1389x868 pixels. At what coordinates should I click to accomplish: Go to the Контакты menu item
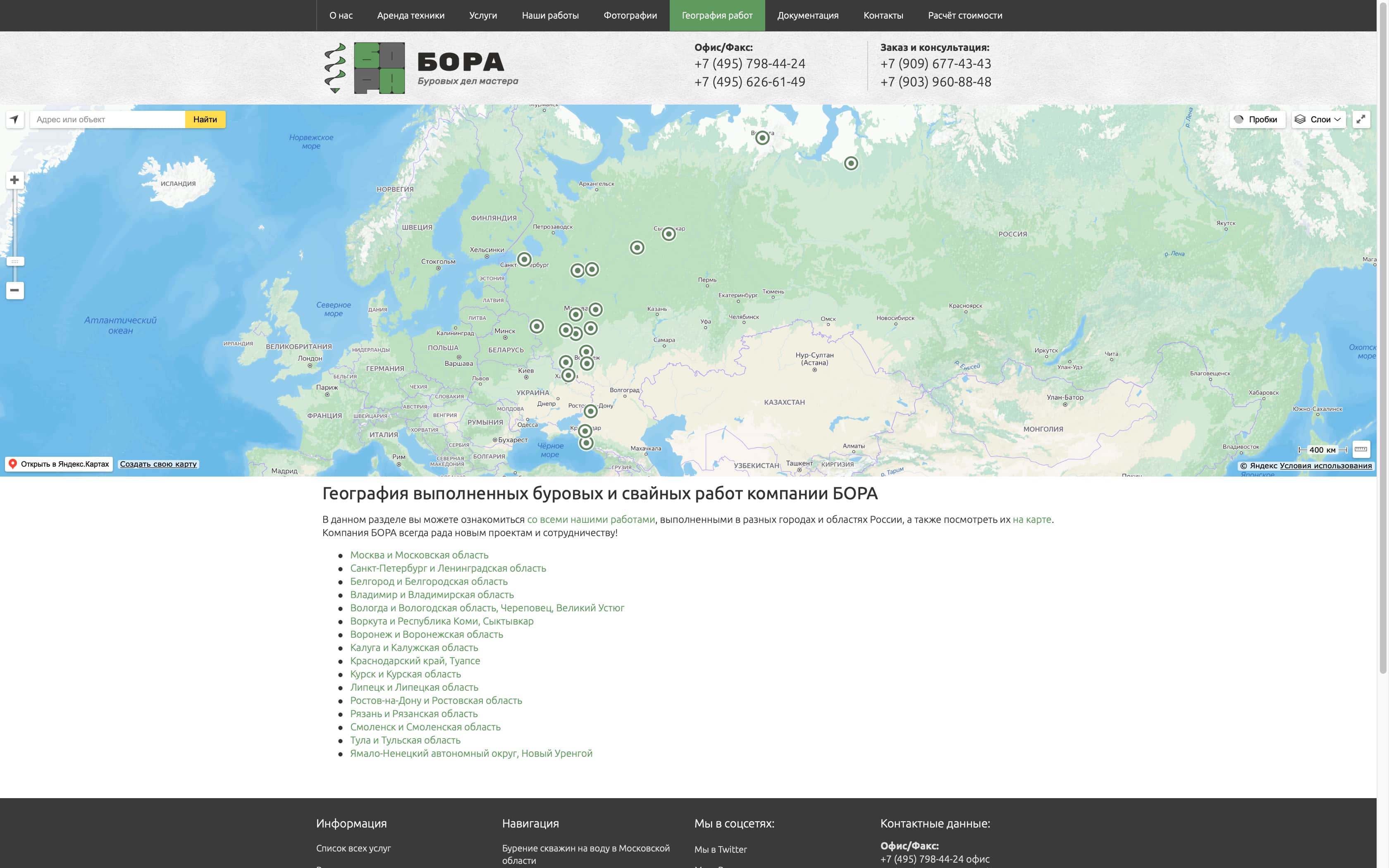coord(883,16)
